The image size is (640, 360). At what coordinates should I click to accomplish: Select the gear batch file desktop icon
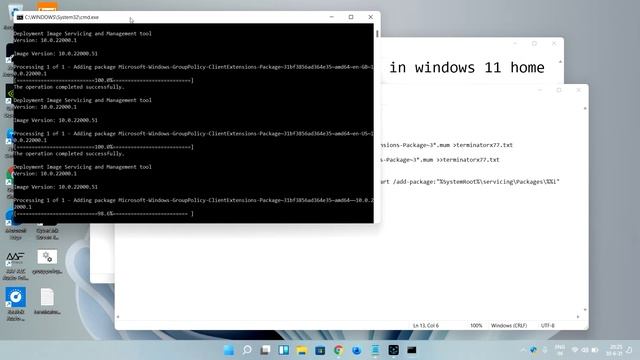(47, 262)
